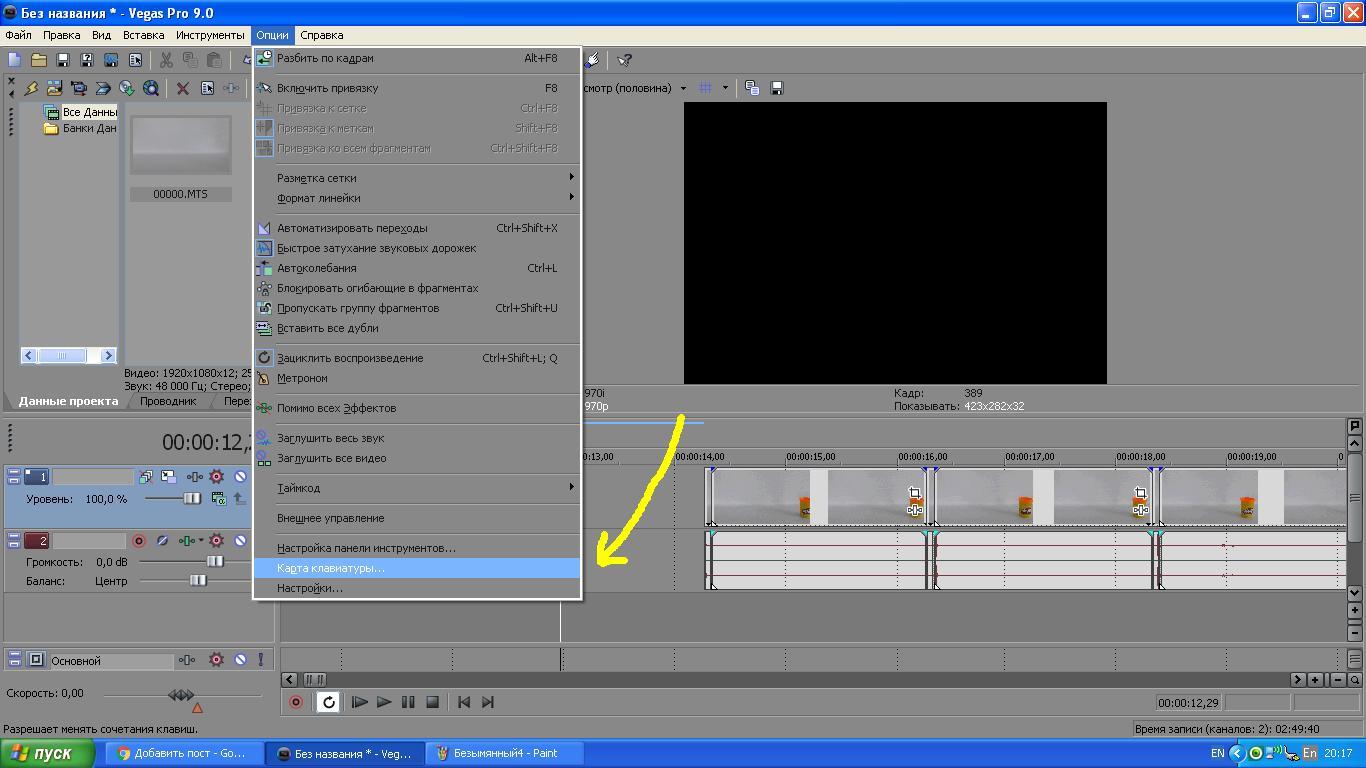Toggle loop playback button in transport
The height and width of the screenshot is (768, 1366).
point(328,702)
